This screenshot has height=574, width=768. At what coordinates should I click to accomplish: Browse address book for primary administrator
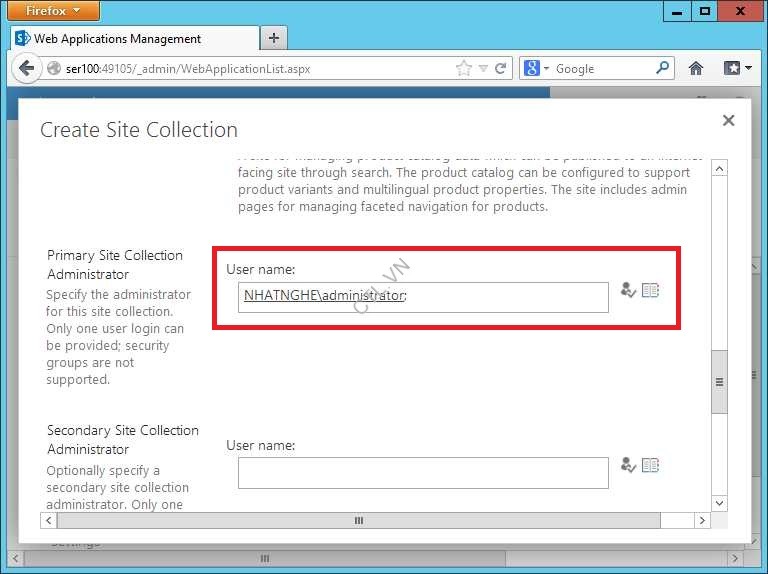(x=651, y=290)
